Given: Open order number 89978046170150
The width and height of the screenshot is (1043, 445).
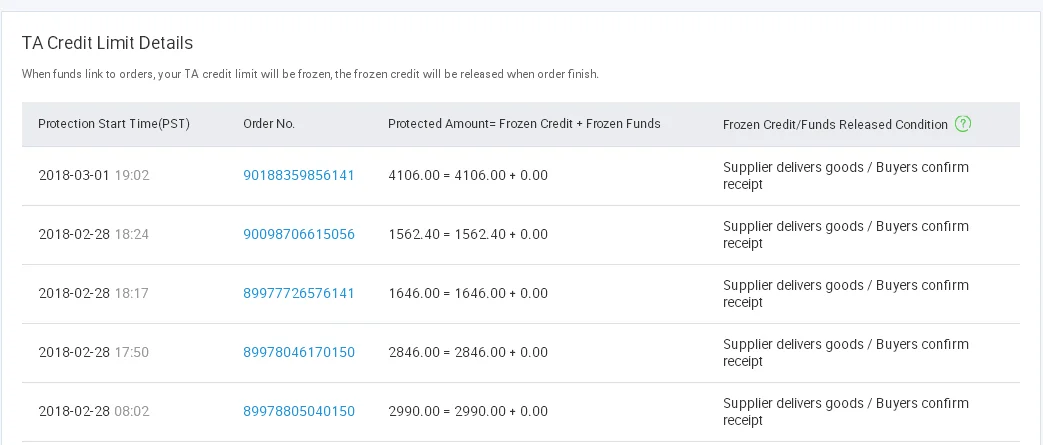Looking at the screenshot, I should click(x=298, y=353).
